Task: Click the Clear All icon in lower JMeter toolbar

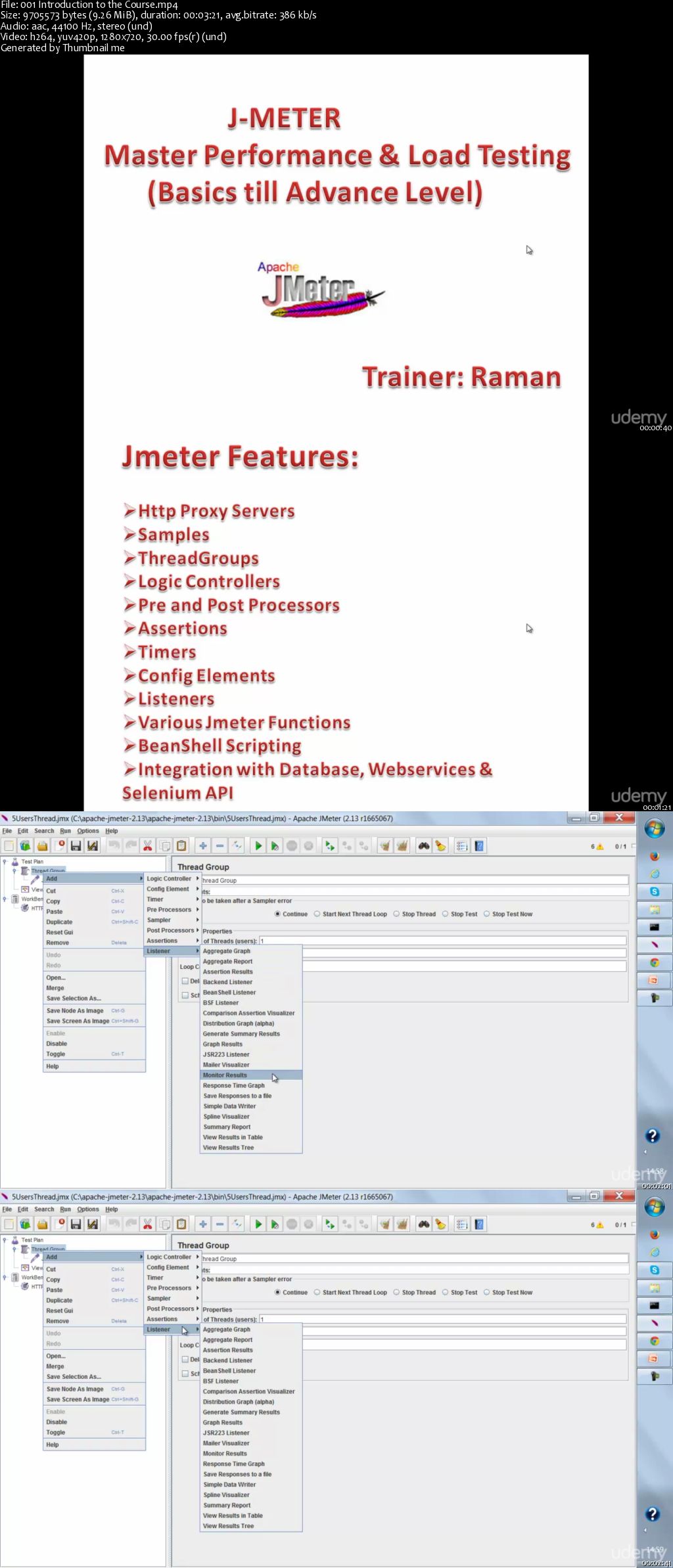Action: [402, 1224]
